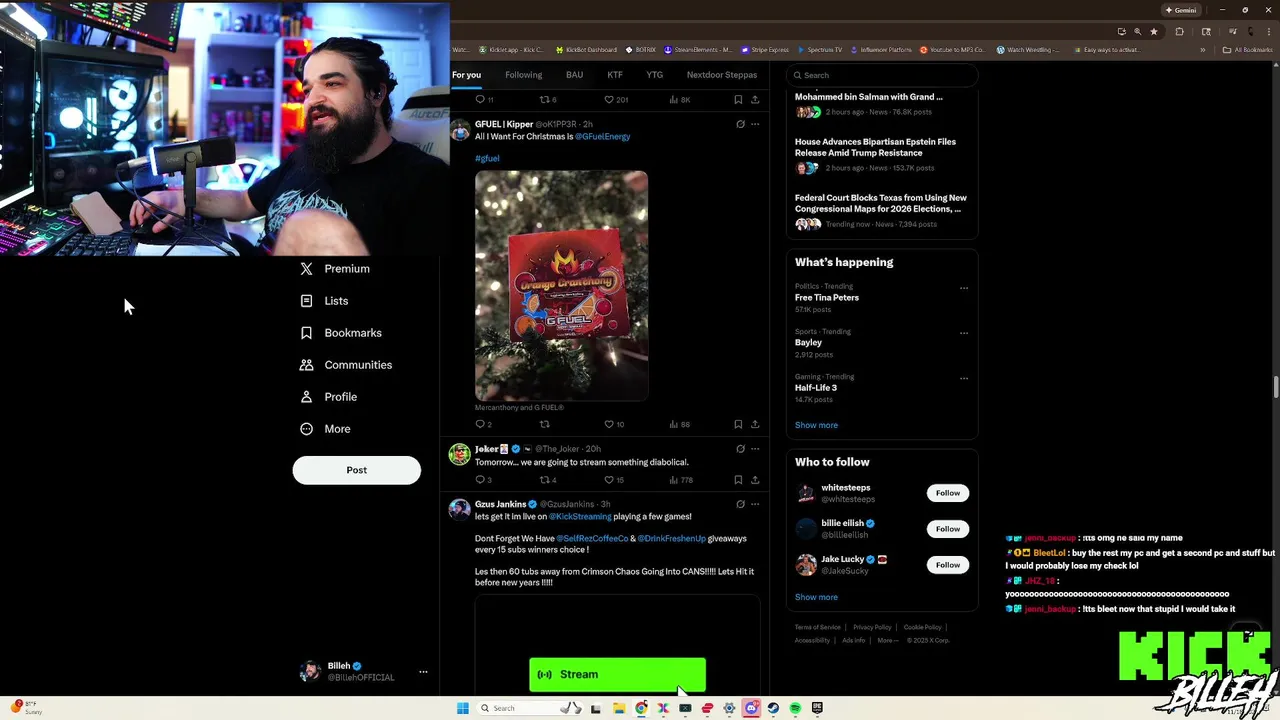Open Lists from the left sidebar
This screenshot has width=1280, height=720.
(x=324, y=301)
